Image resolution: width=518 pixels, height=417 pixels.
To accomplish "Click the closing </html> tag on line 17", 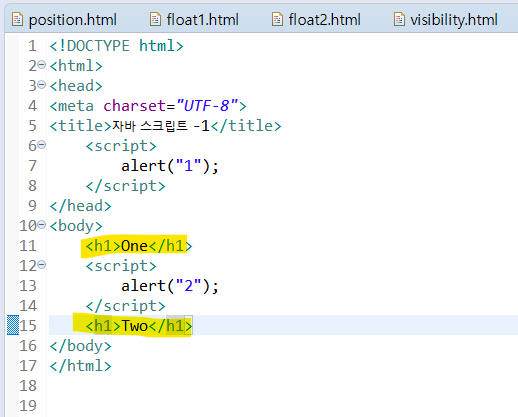I will 80,366.
